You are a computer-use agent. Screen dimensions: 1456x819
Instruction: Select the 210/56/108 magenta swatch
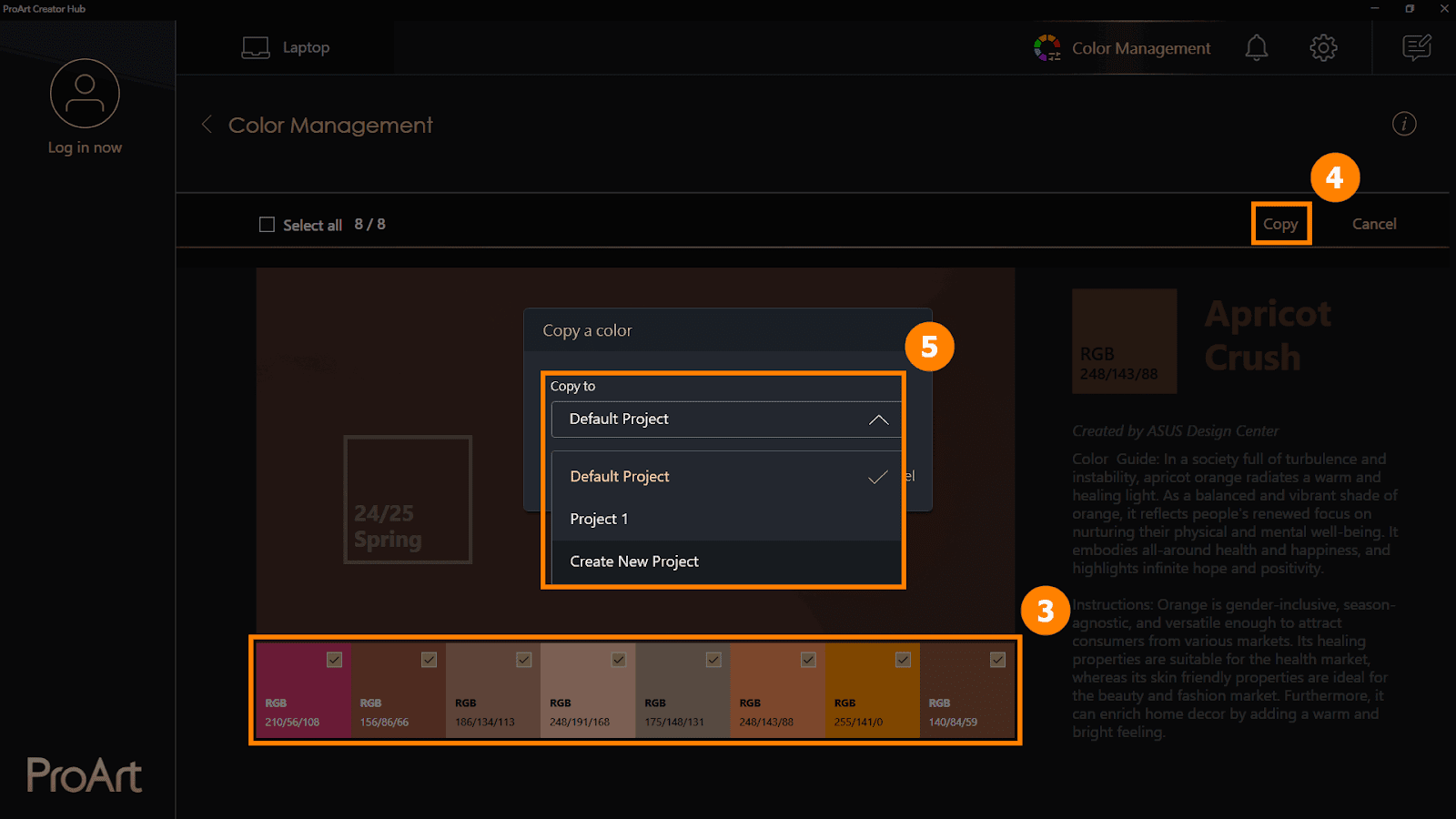303,691
